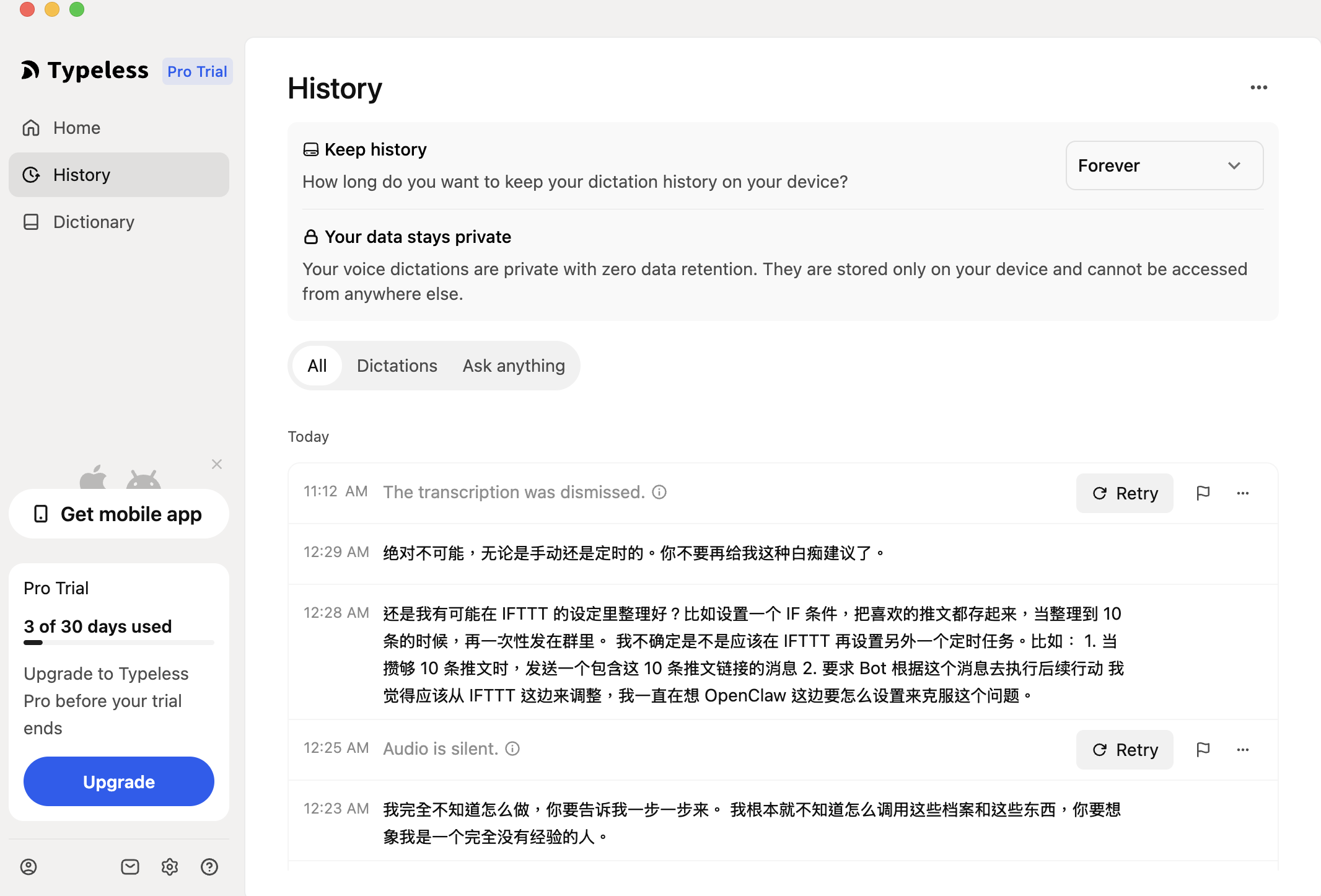
Task: Switch to the Dictations tab
Action: pyautogui.click(x=397, y=366)
